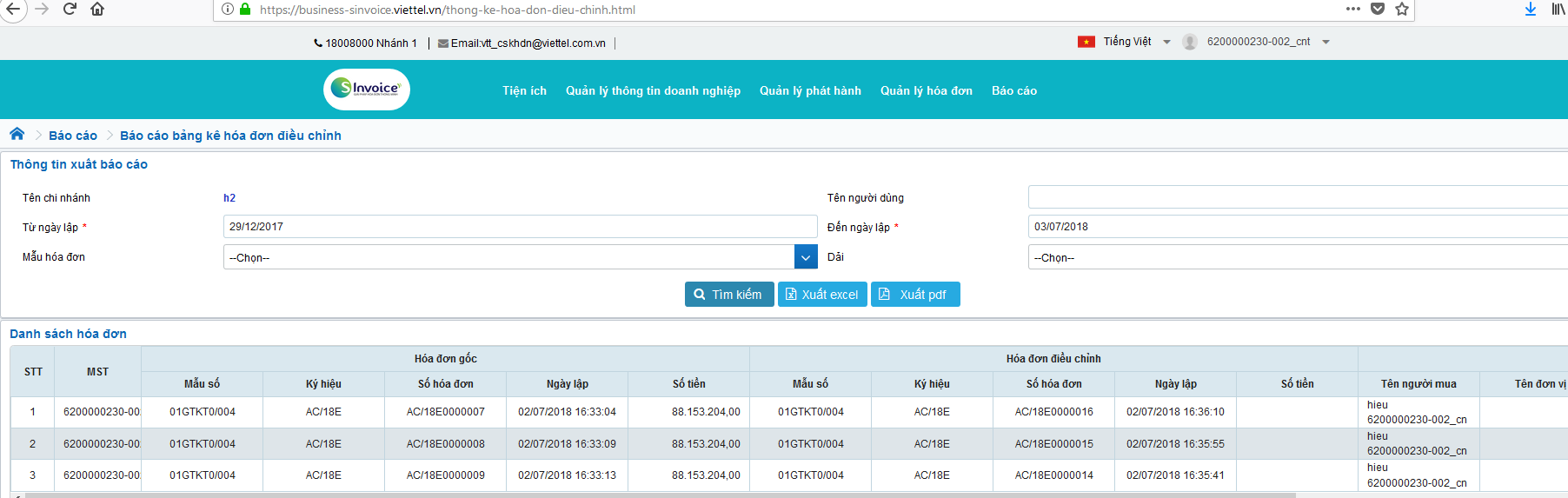Open the Tiện ích menu

[x=524, y=90]
